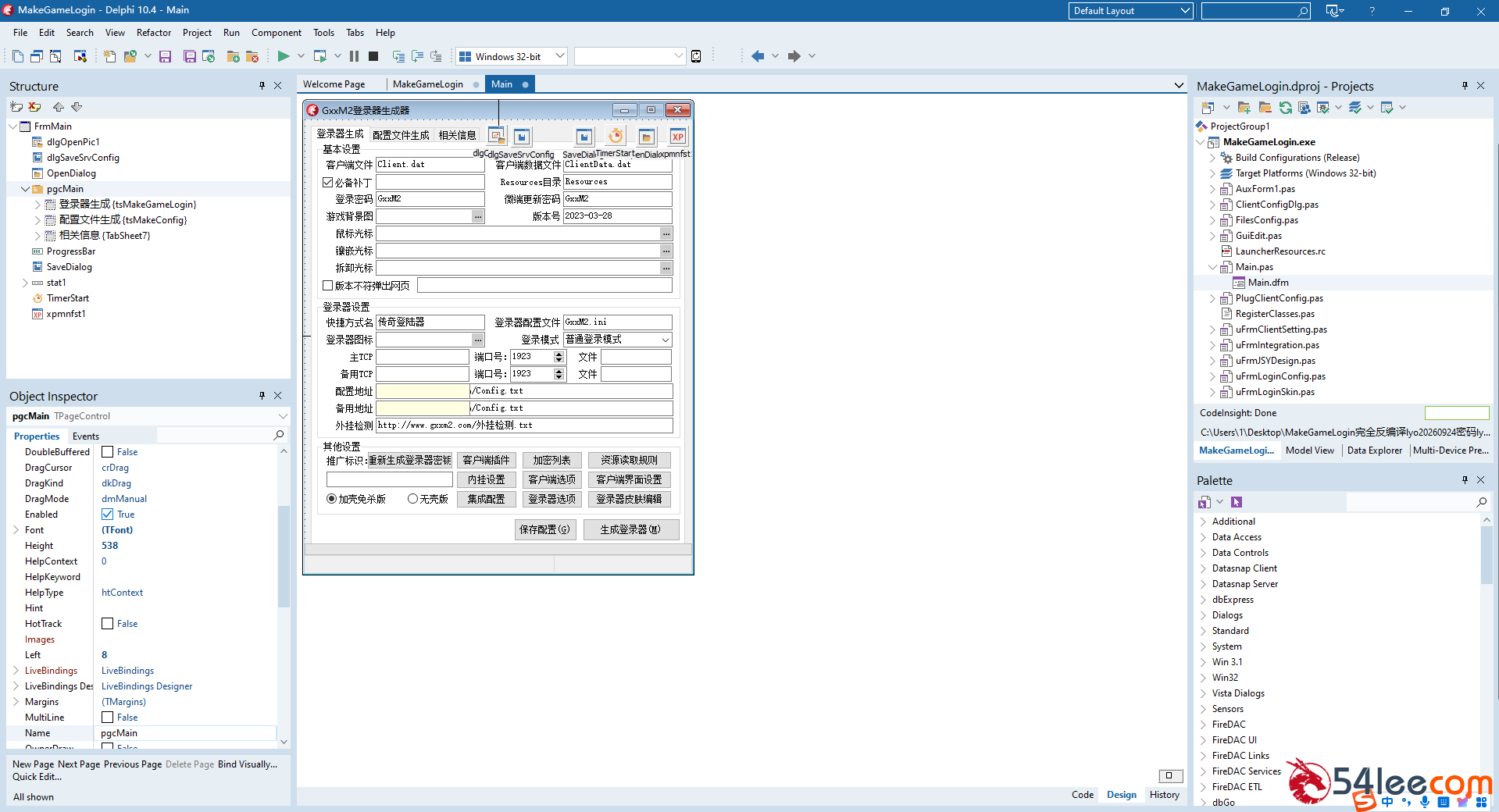Click the Stop program square icon
The height and width of the screenshot is (812, 1499).
373,56
